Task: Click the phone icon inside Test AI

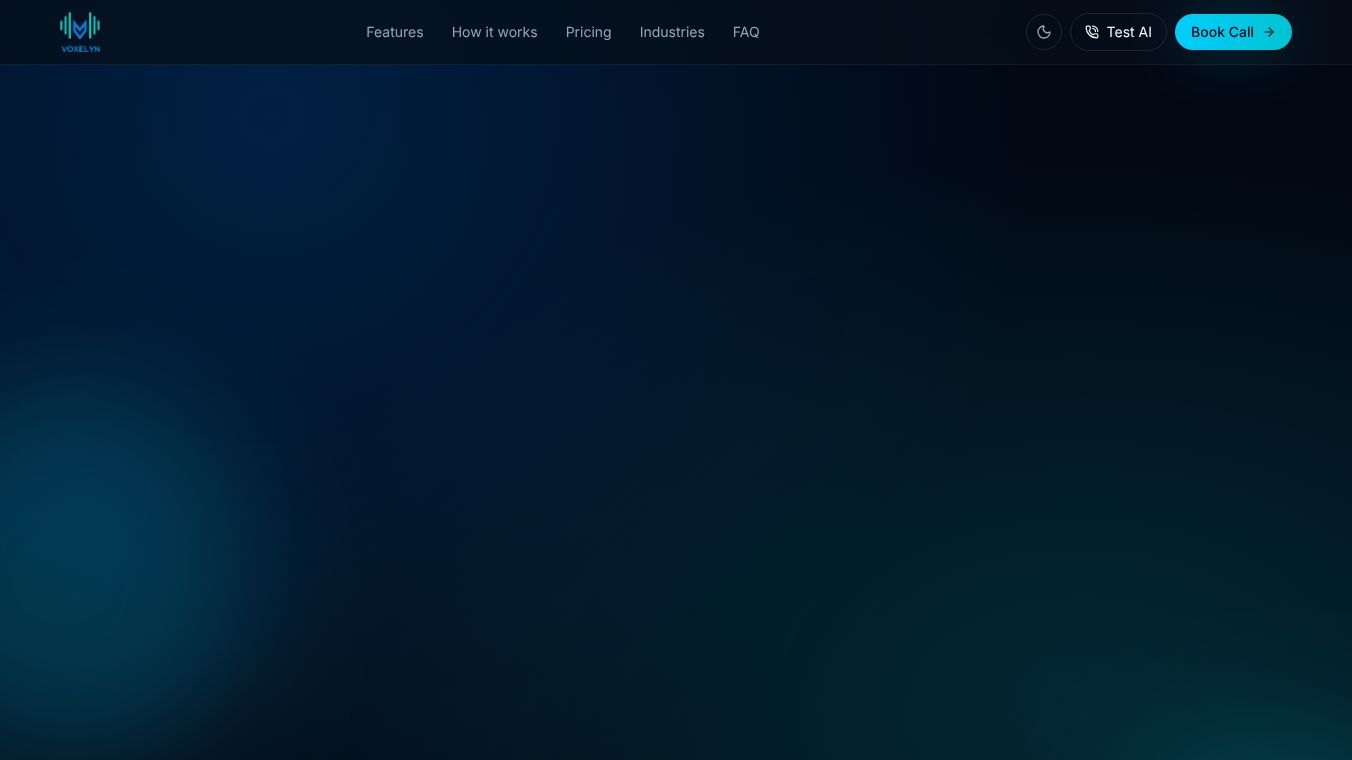Action: 1092,32
